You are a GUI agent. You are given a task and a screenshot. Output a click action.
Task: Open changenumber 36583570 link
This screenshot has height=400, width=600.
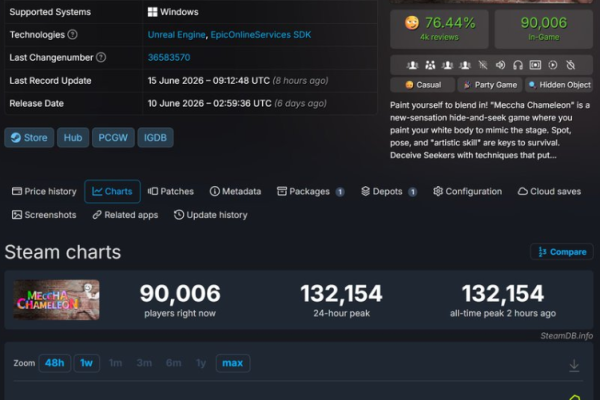[169, 57]
